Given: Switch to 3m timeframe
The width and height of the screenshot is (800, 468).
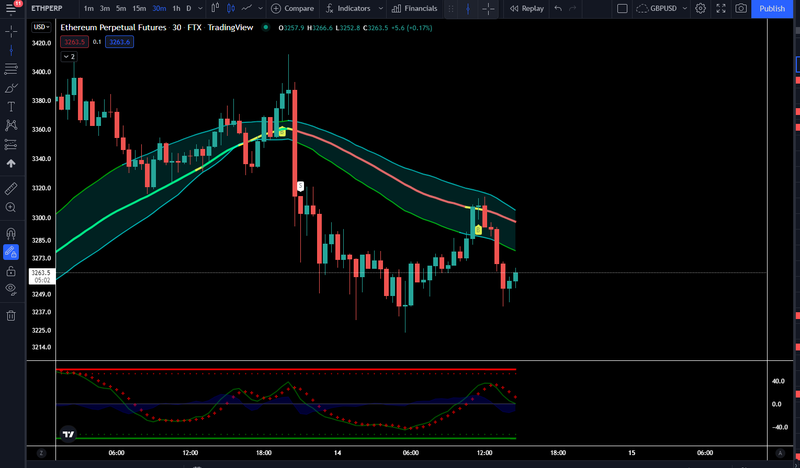Looking at the screenshot, I should click(x=105, y=8).
